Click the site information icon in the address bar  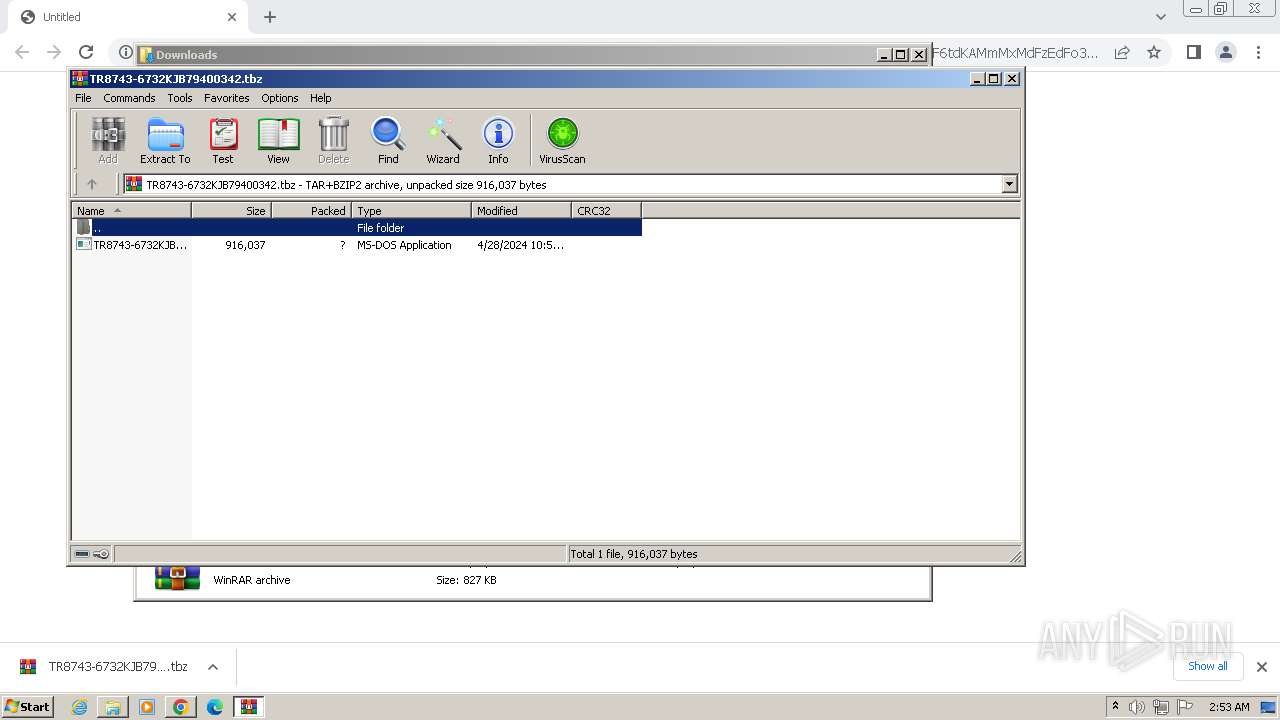click(125, 52)
